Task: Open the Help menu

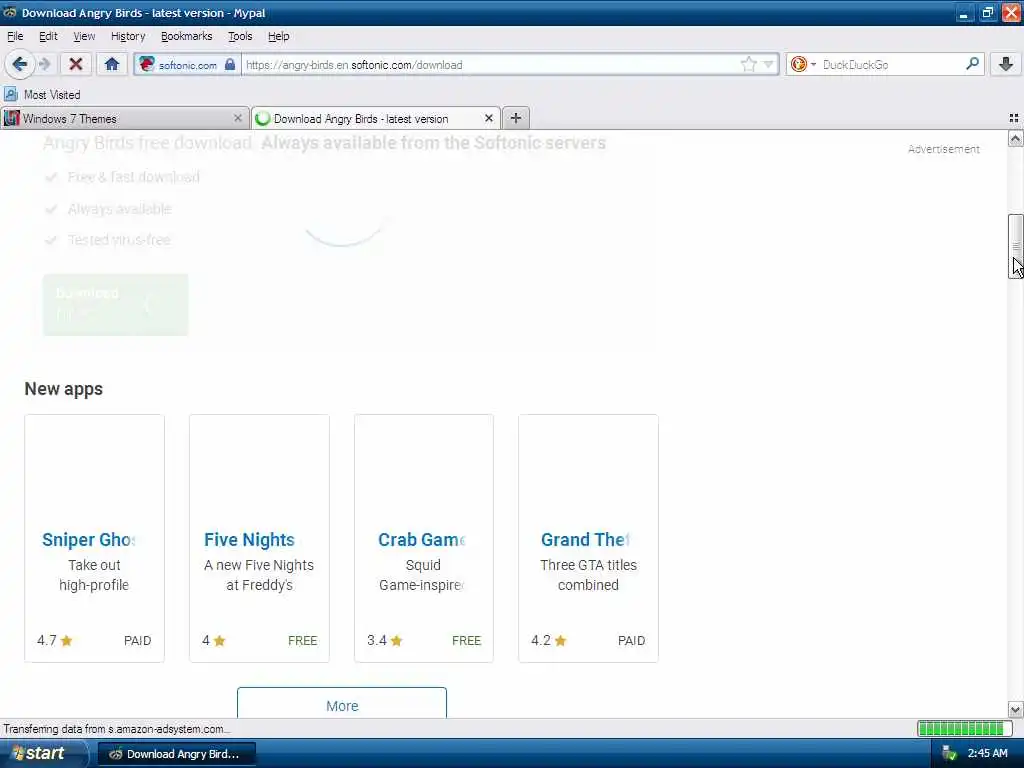Action: pyautogui.click(x=279, y=36)
